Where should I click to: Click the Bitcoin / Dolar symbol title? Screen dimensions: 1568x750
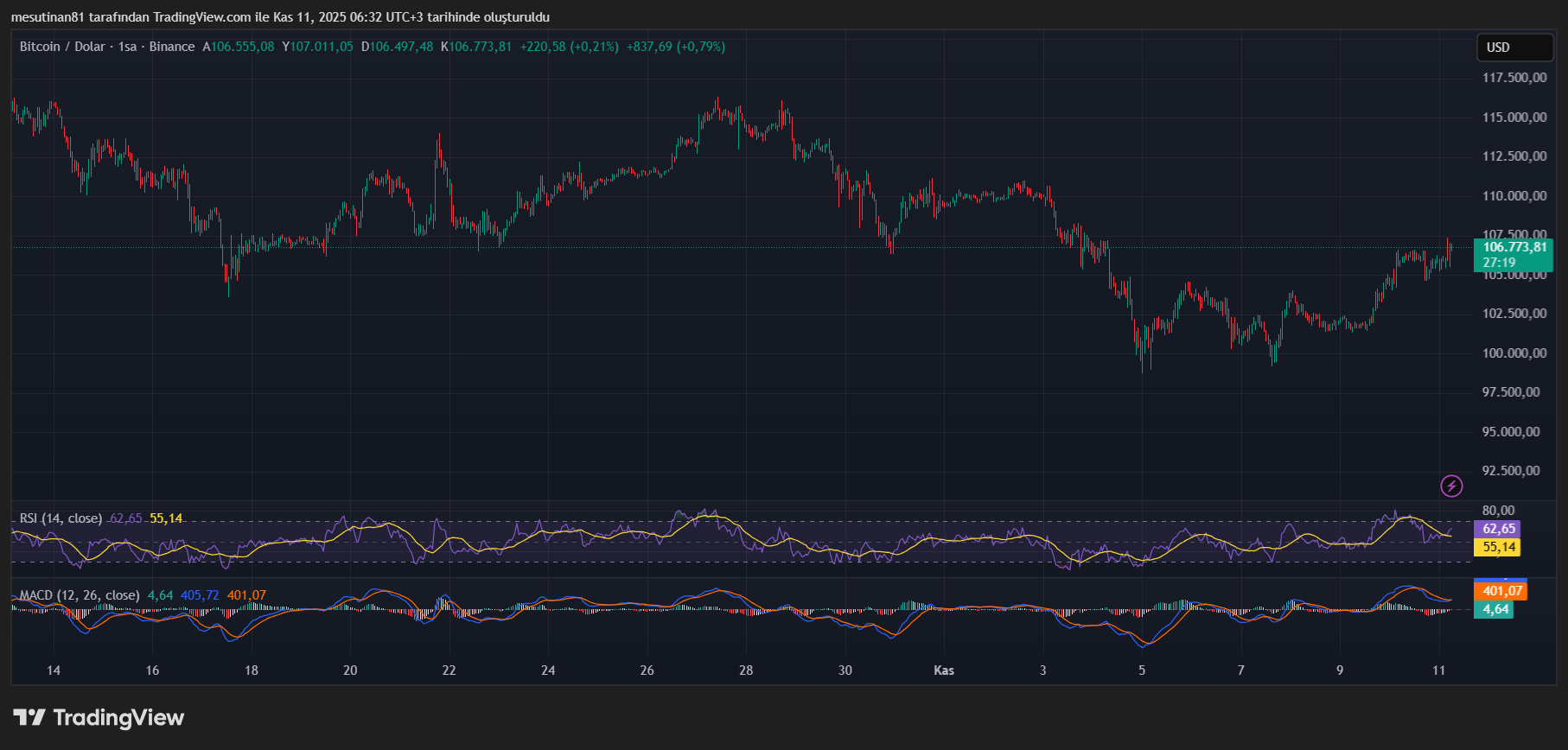(x=62, y=47)
